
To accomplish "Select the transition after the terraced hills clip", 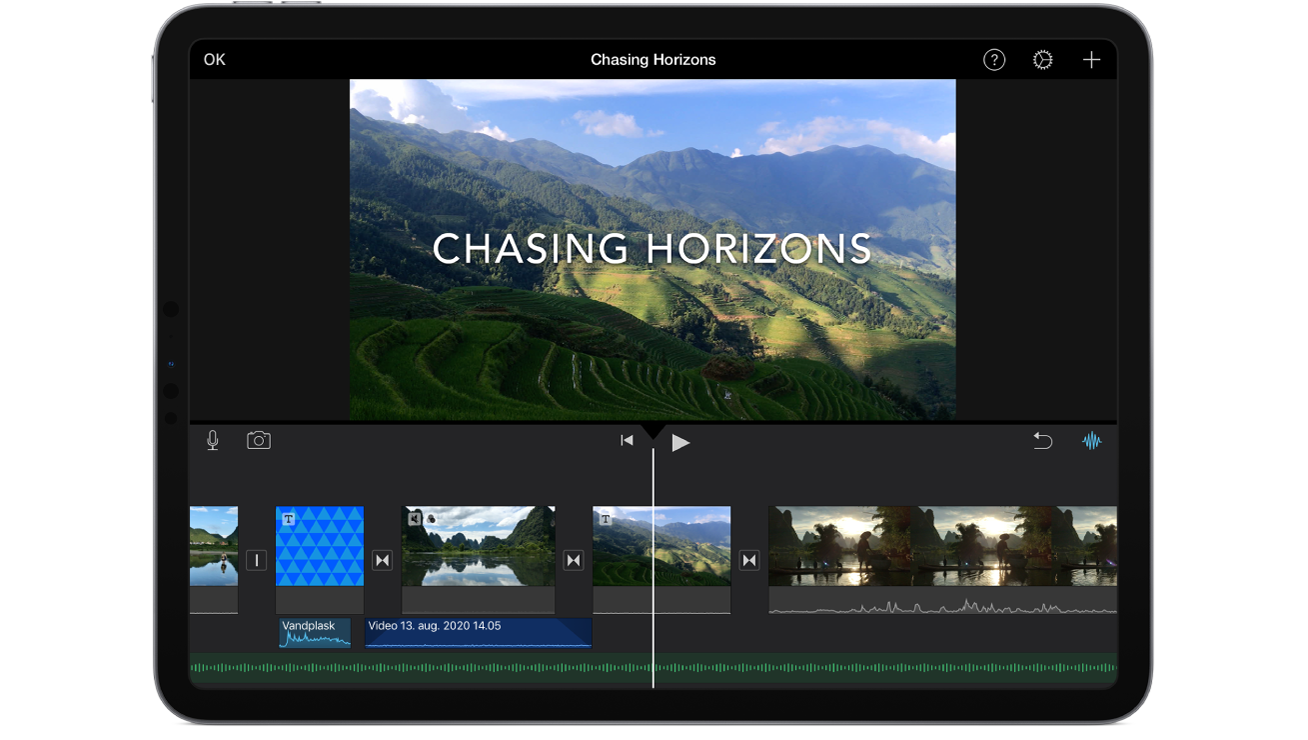I will pyautogui.click(x=750, y=560).
